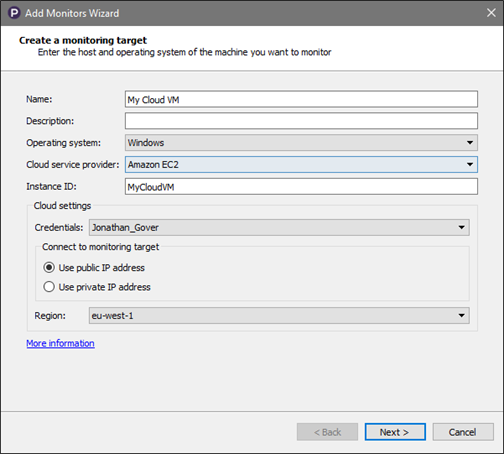Image resolution: width=504 pixels, height=454 pixels.
Task: Open the Credentials dropdown
Action: tap(279, 227)
